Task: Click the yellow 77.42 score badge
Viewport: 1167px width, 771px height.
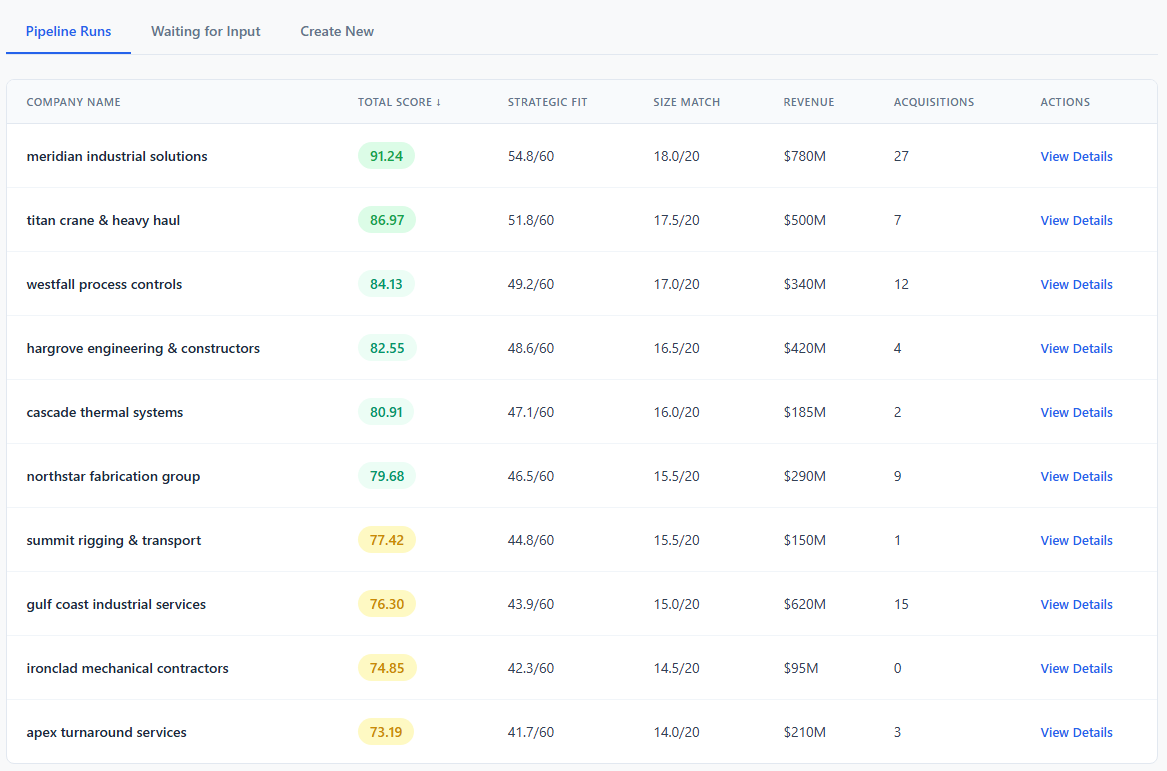Action: pyautogui.click(x=386, y=540)
